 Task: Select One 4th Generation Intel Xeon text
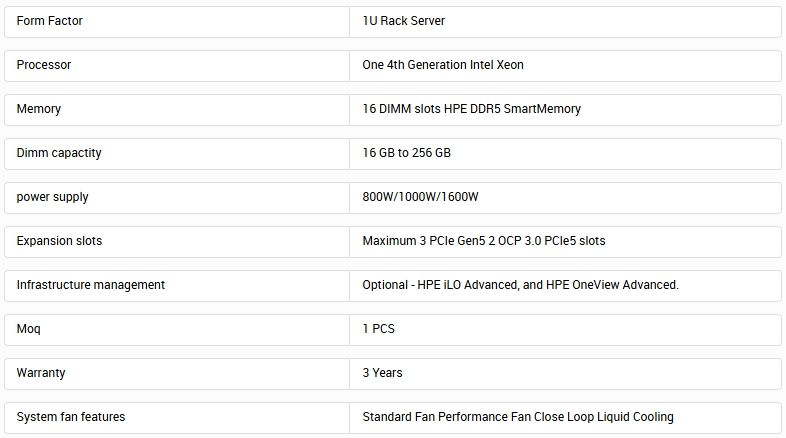click(x=443, y=65)
